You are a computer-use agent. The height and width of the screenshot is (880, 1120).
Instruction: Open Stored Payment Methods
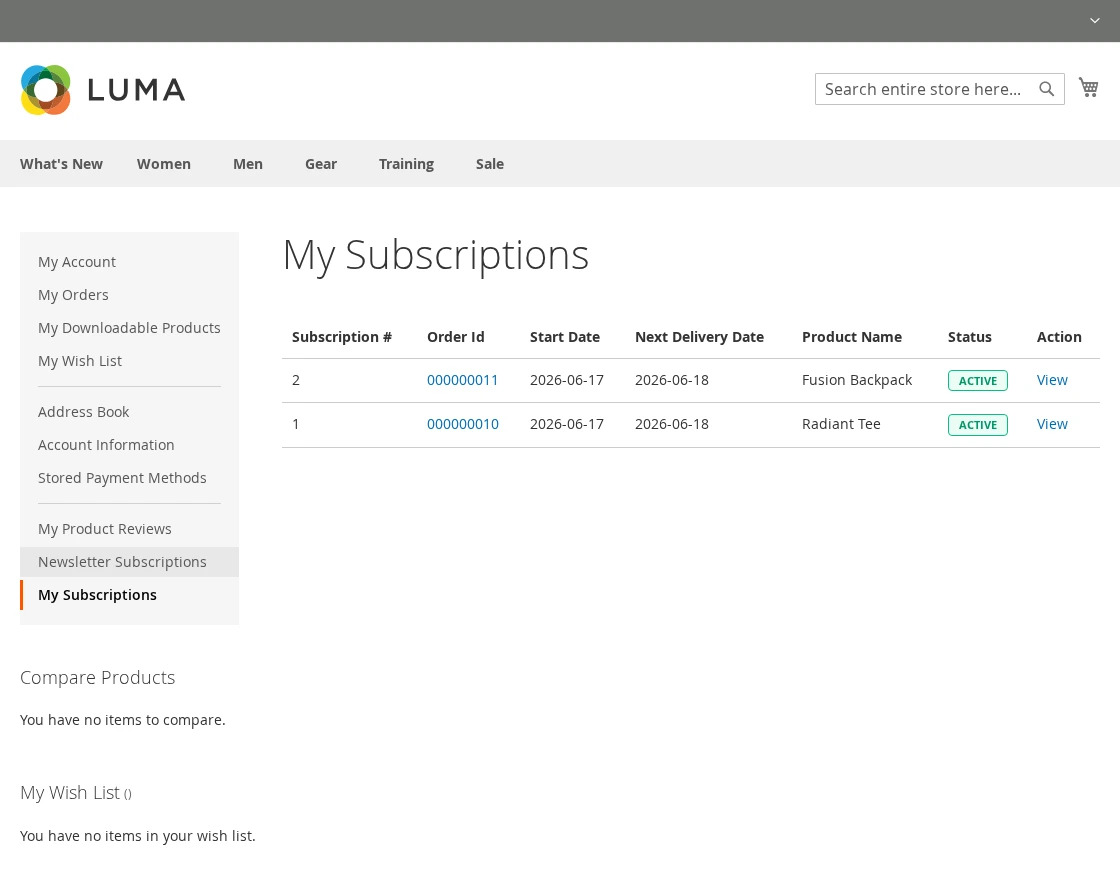tap(122, 478)
